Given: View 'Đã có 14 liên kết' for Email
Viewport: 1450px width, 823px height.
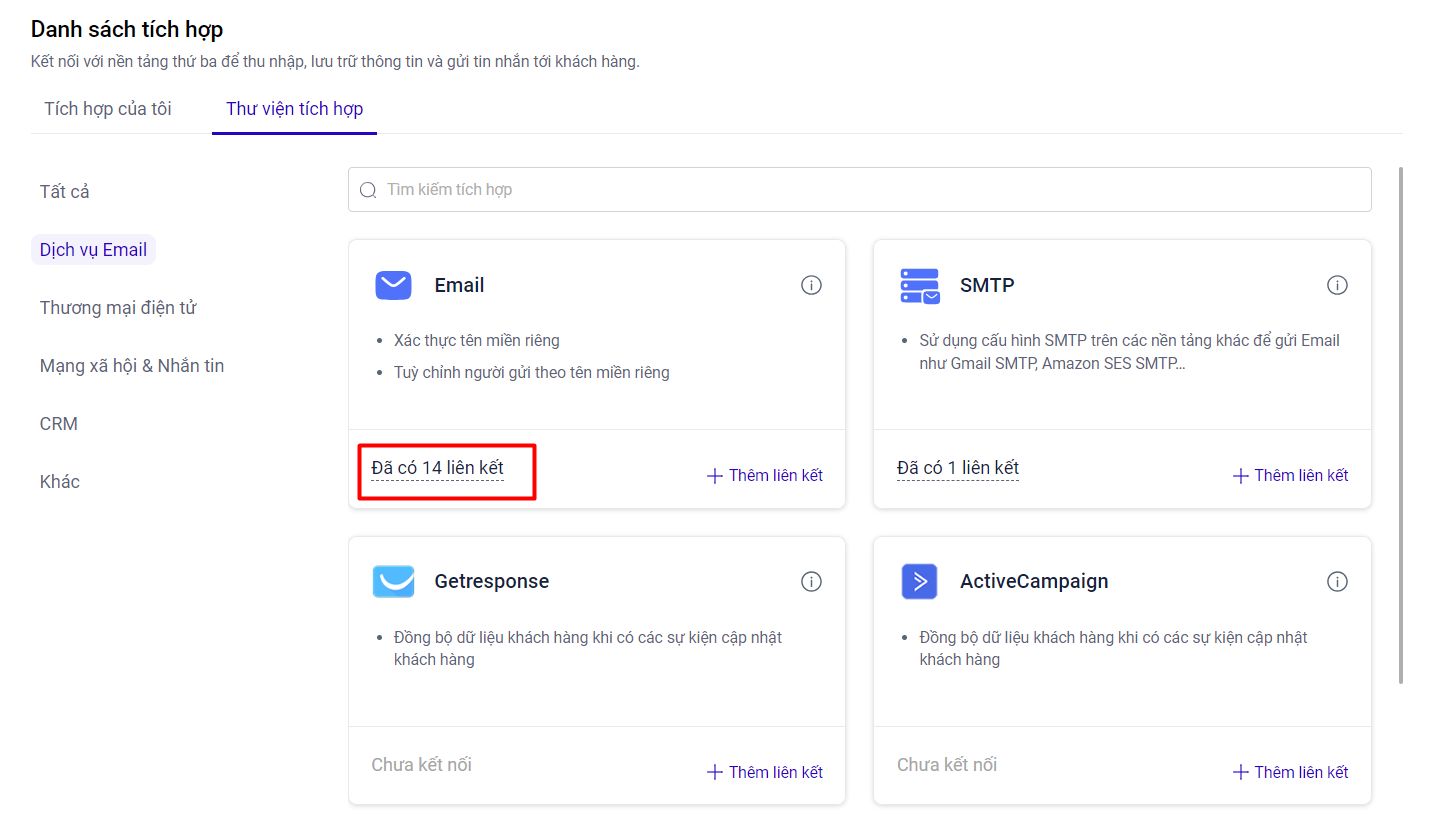Looking at the screenshot, I should (x=438, y=468).
